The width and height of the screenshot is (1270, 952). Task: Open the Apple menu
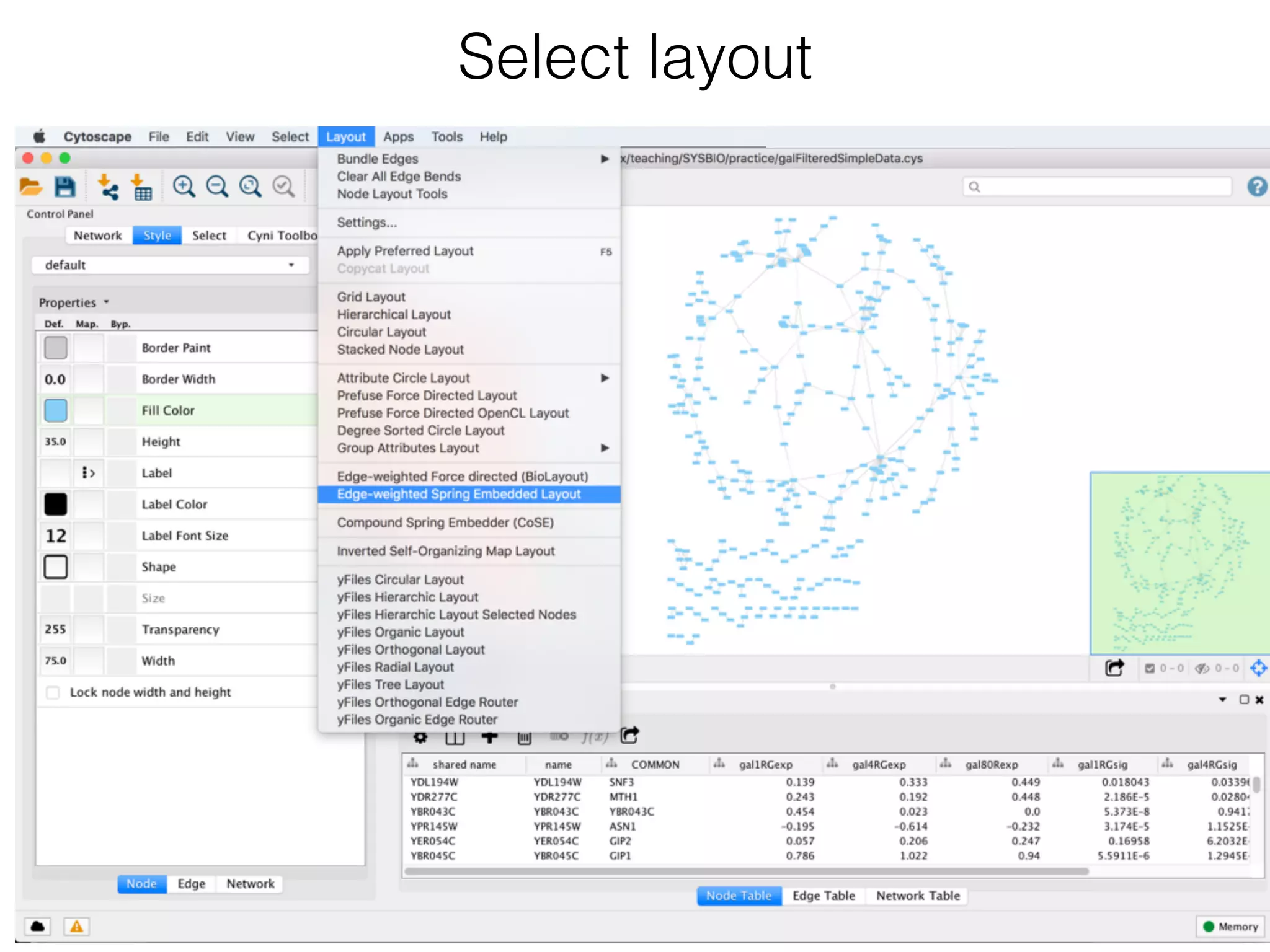point(39,136)
